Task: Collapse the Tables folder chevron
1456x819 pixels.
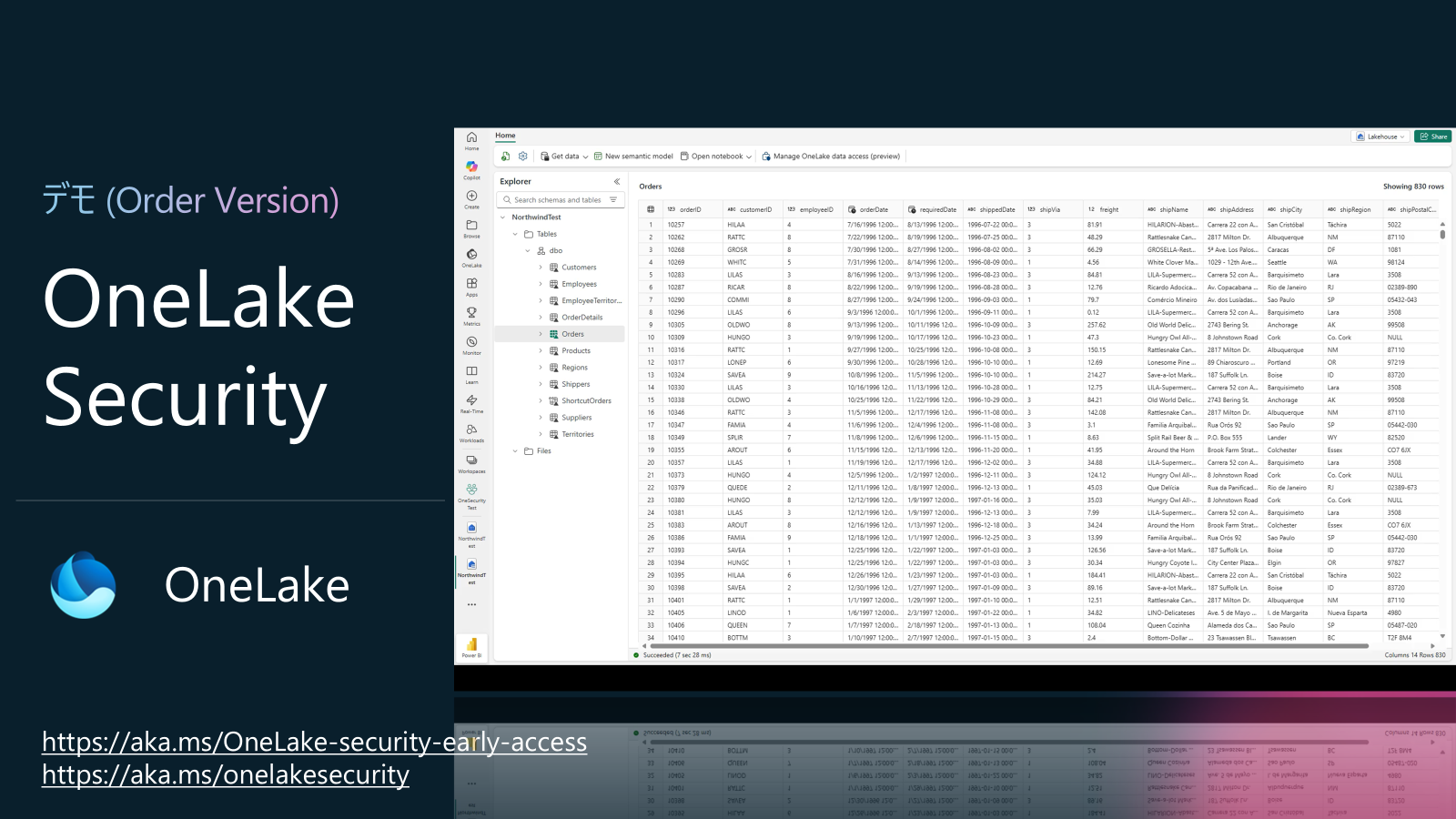Action: tap(515, 234)
